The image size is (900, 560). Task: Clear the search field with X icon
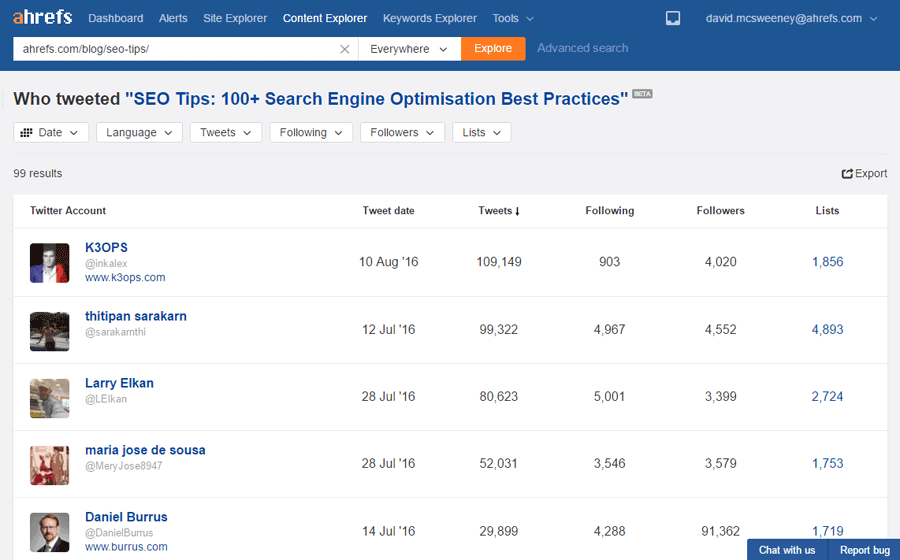tap(344, 49)
